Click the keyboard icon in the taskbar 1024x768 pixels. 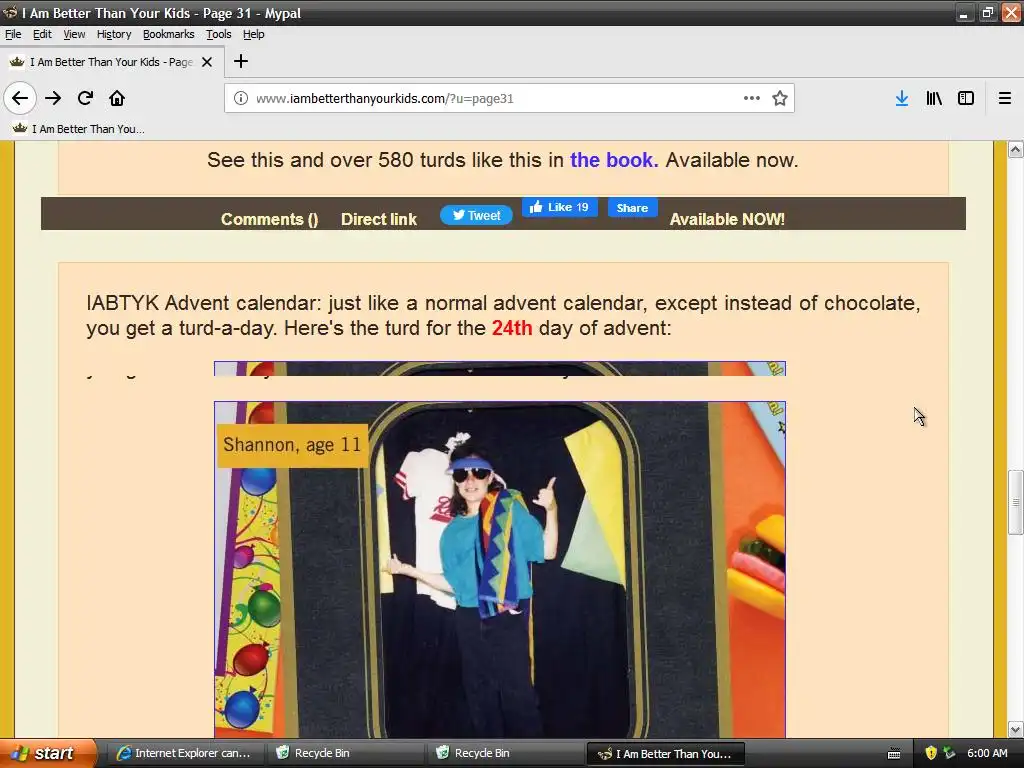[x=894, y=754]
